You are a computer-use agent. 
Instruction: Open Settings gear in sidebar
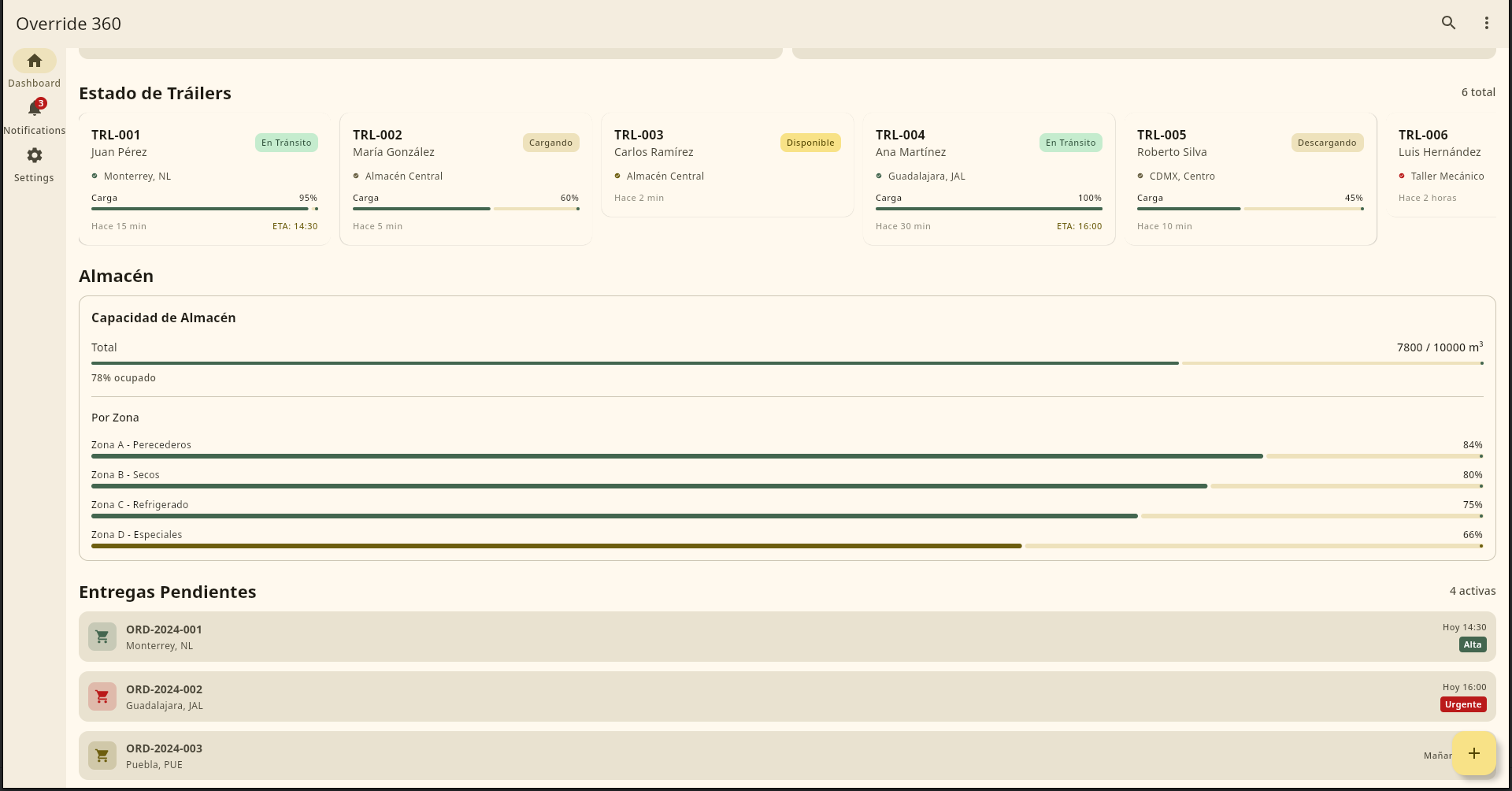[x=35, y=156]
